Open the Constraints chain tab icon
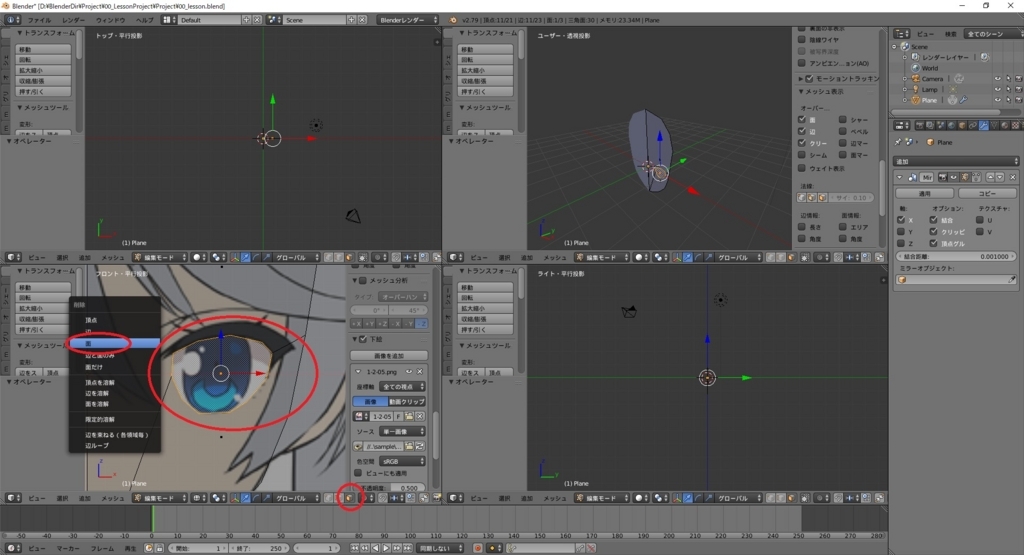The width and height of the screenshot is (1024, 555). coord(973,125)
